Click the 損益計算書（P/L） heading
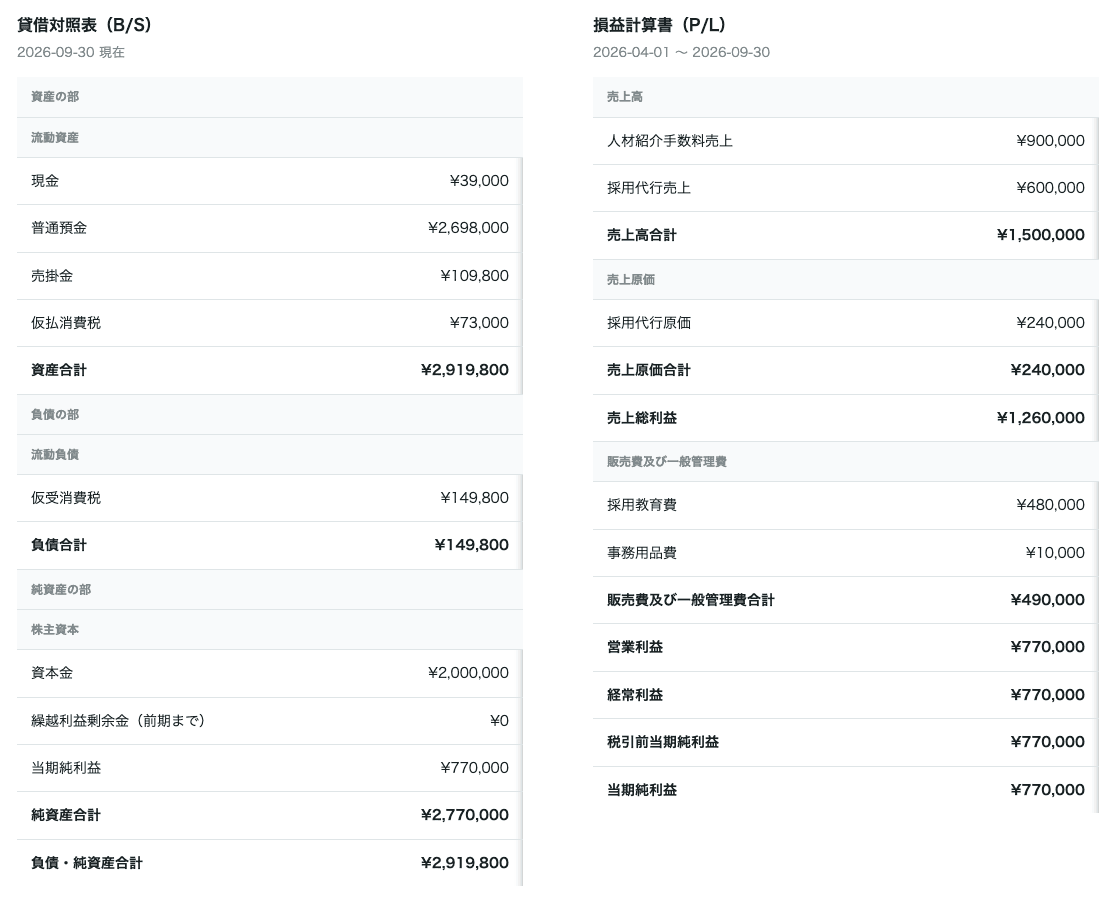This screenshot has height=902, width=1114. 660,25
